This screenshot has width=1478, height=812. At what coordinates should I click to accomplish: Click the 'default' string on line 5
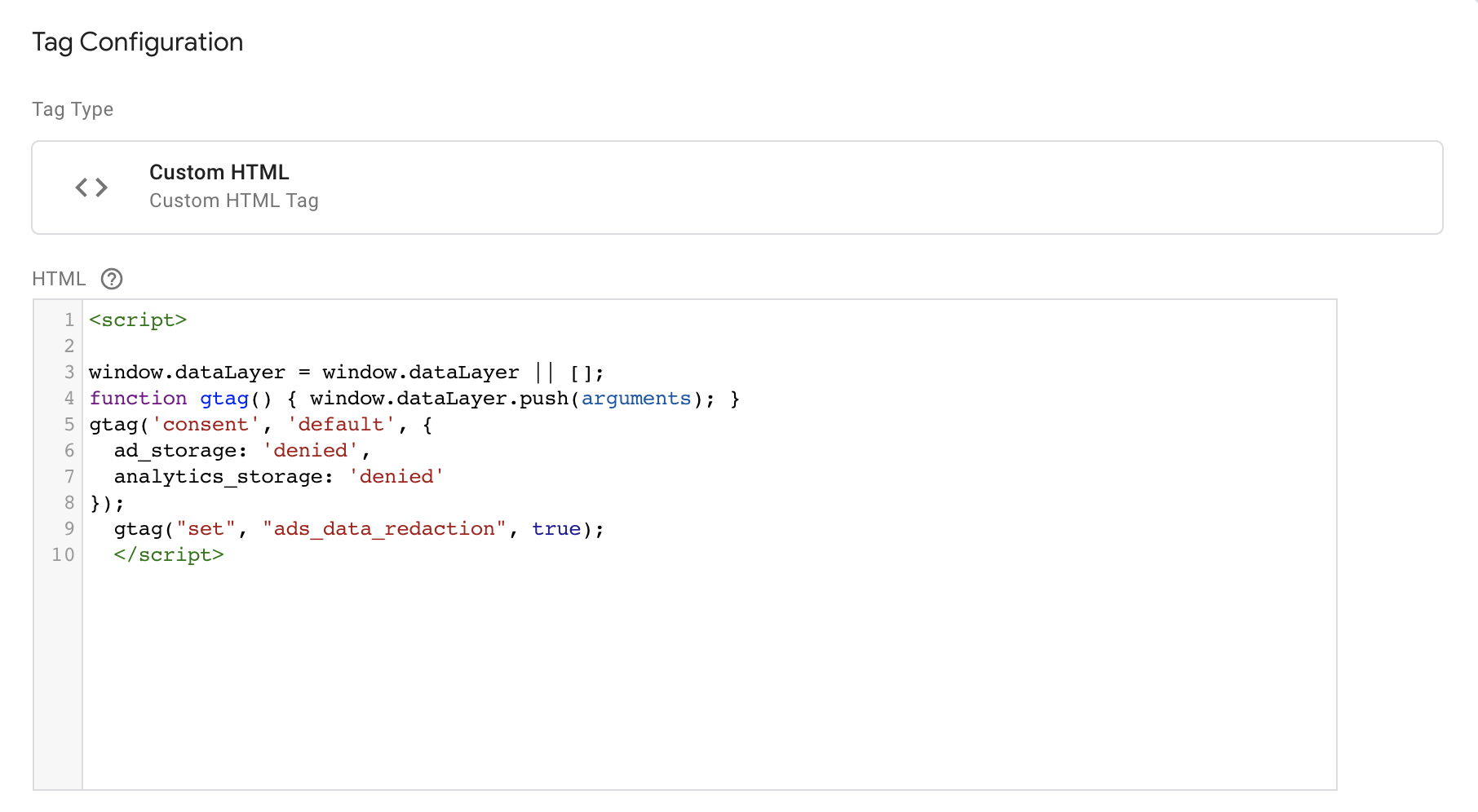click(x=341, y=425)
